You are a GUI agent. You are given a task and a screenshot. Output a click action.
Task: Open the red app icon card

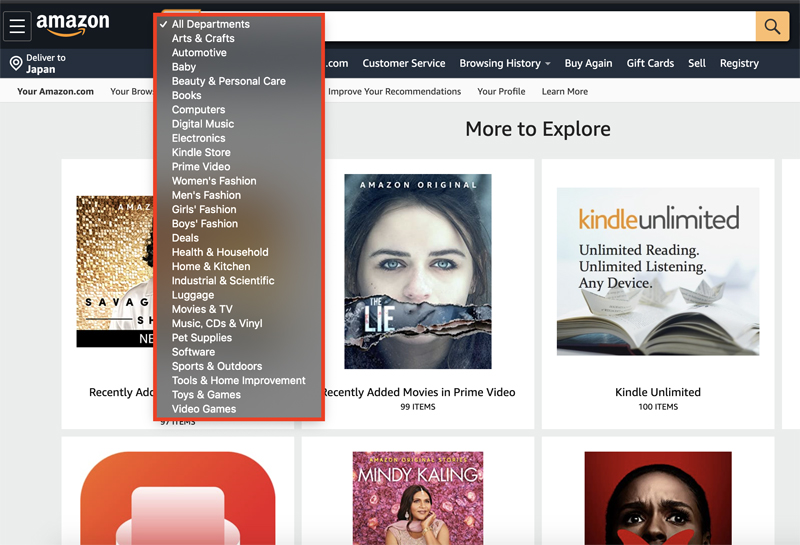(178, 498)
